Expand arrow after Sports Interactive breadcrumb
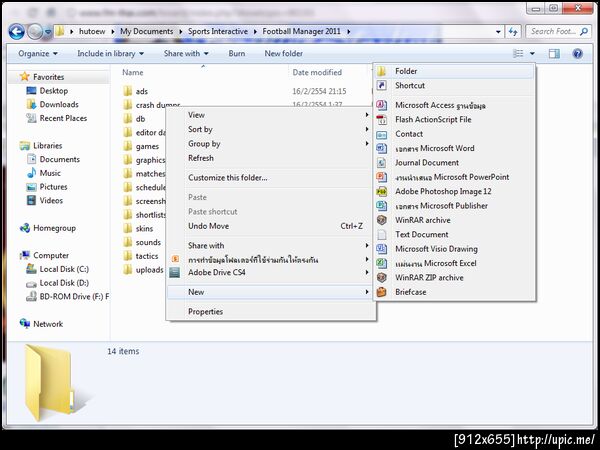Image resolution: width=600 pixels, height=450 pixels. point(255,31)
